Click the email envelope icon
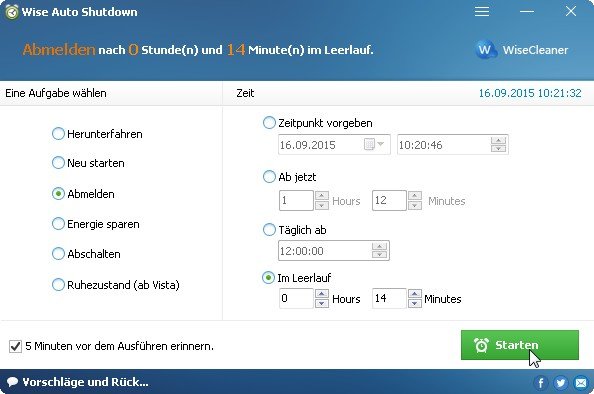The width and height of the screenshot is (594, 394). 581,383
